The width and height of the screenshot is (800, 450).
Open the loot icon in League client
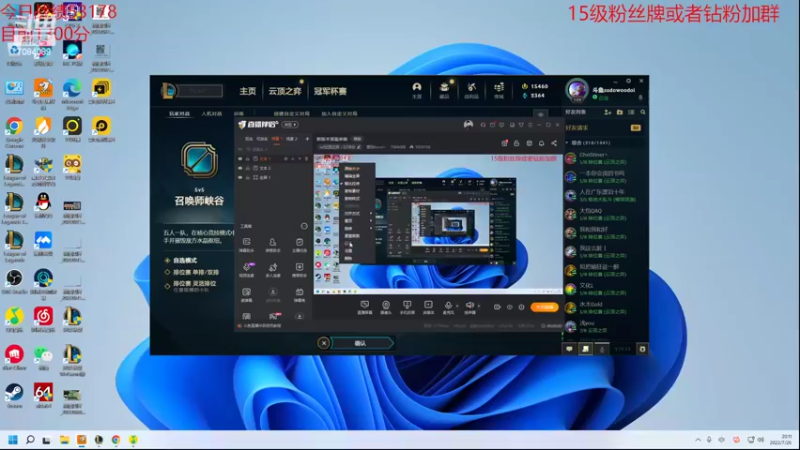point(471,88)
